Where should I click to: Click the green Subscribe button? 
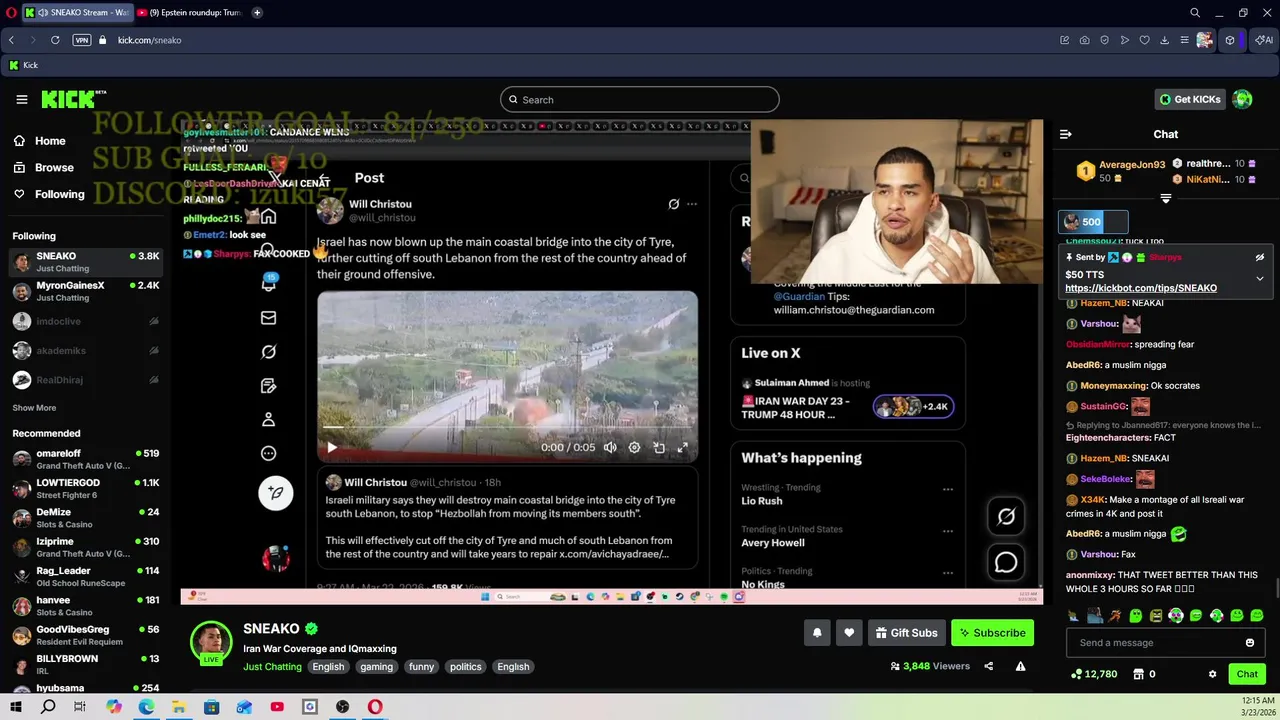pyautogui.click(x=992, y=633)
